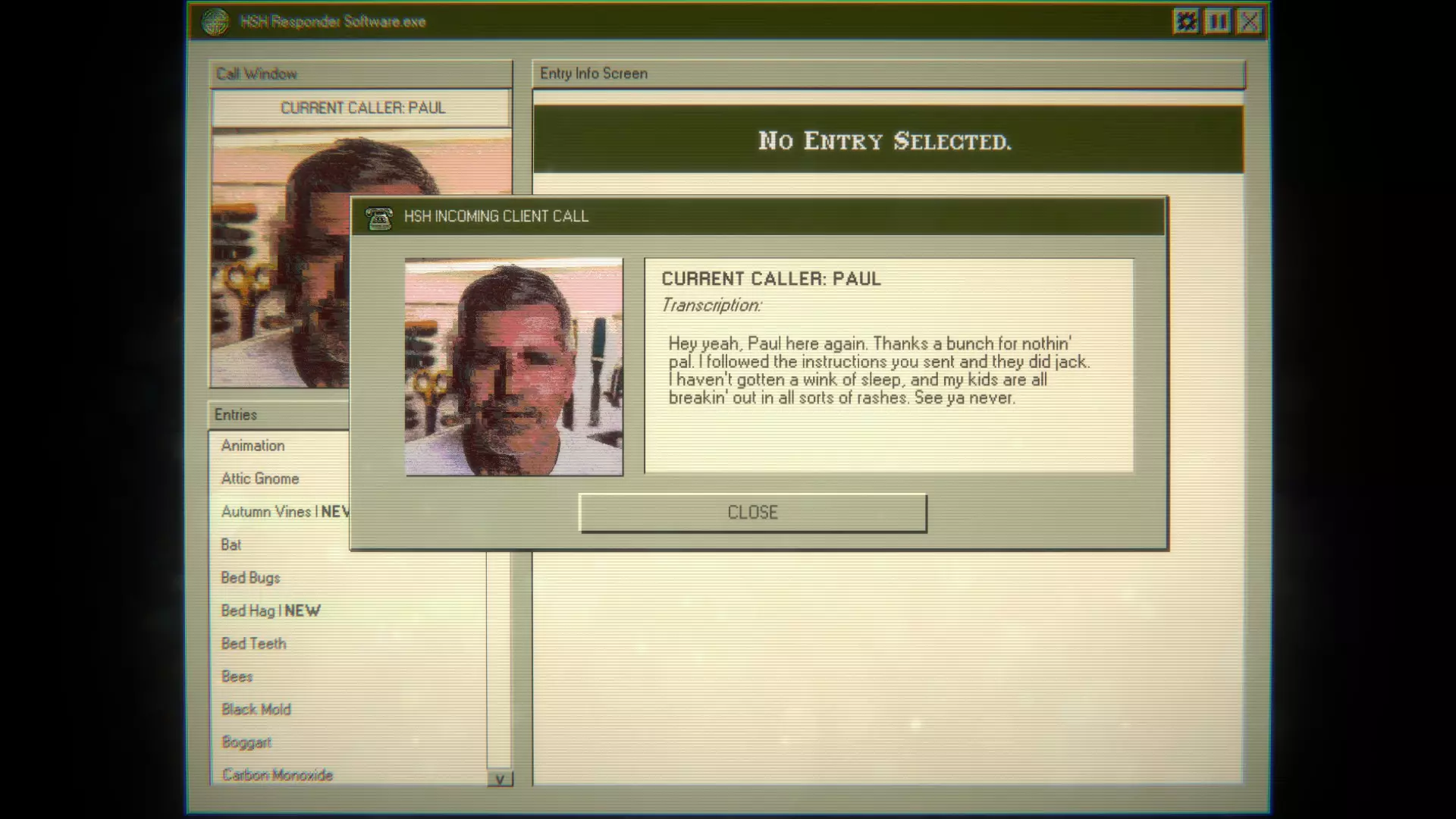
Task: Select the Attic Gnome entry
Action: coord(260,479)
